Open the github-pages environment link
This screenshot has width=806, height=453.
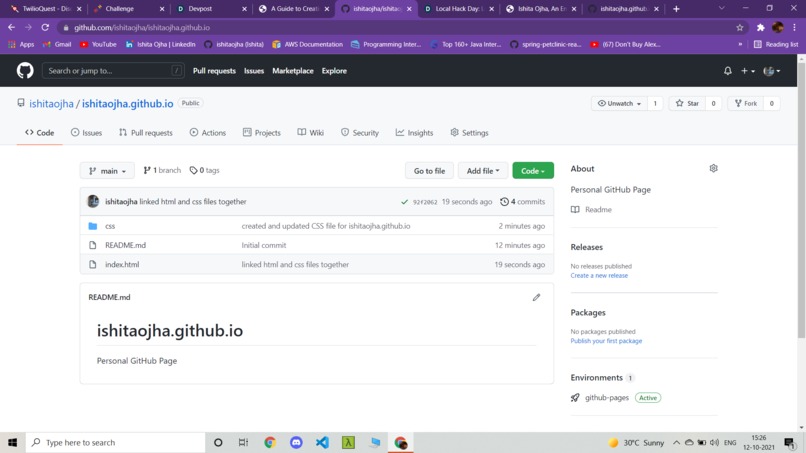607,397
